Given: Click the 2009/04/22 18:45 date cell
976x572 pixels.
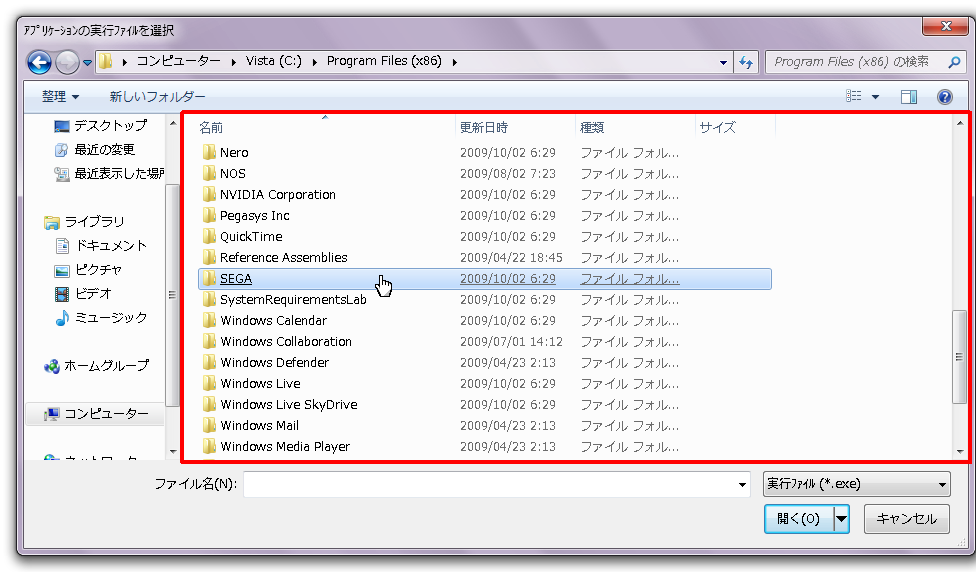Looking at the screenshot, I should 511,258.
